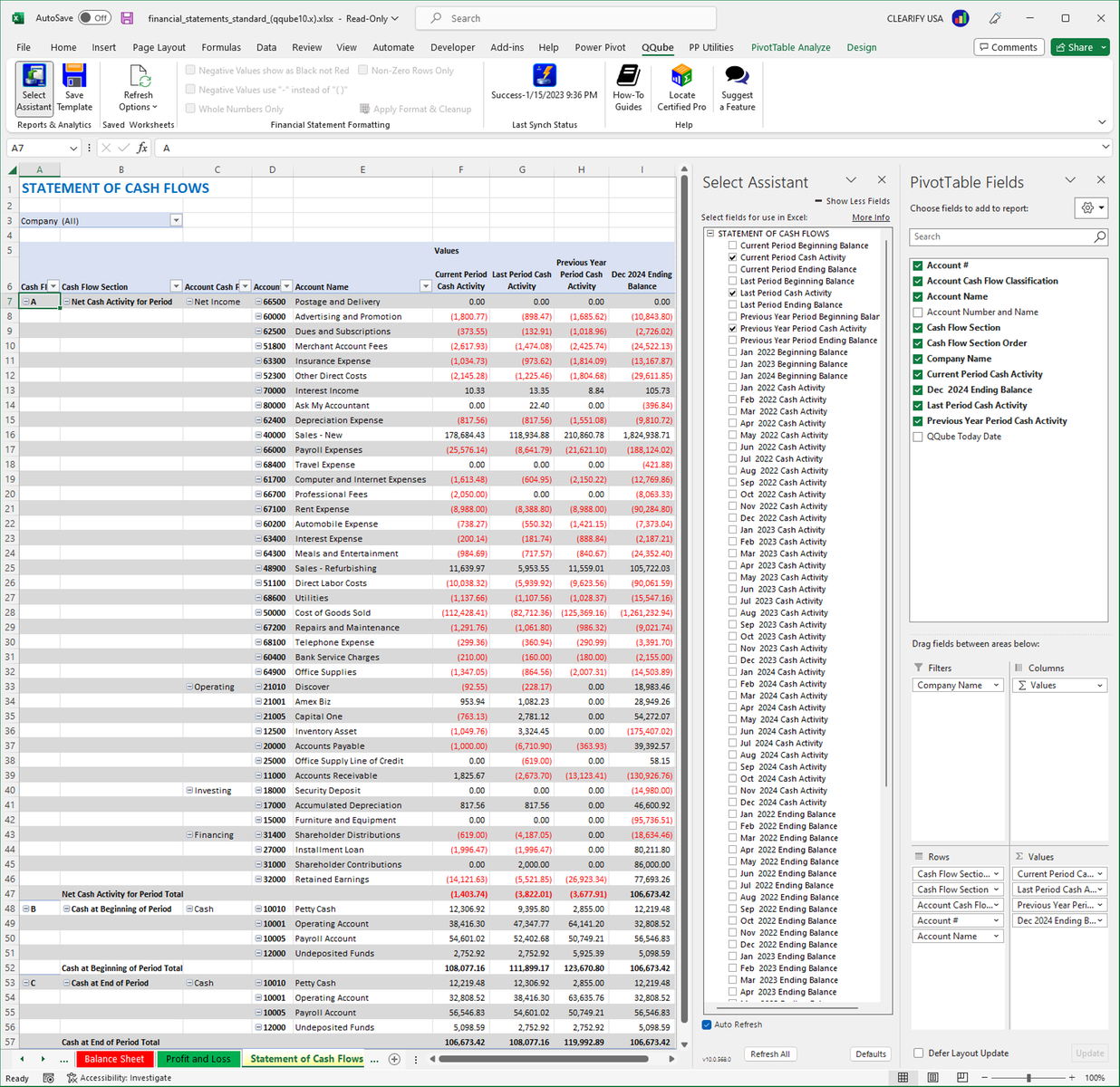Switch to the Power Pivot tab
This screenshot has height=1087, width=1120.
pyautogui.click(x=600, y=47)
